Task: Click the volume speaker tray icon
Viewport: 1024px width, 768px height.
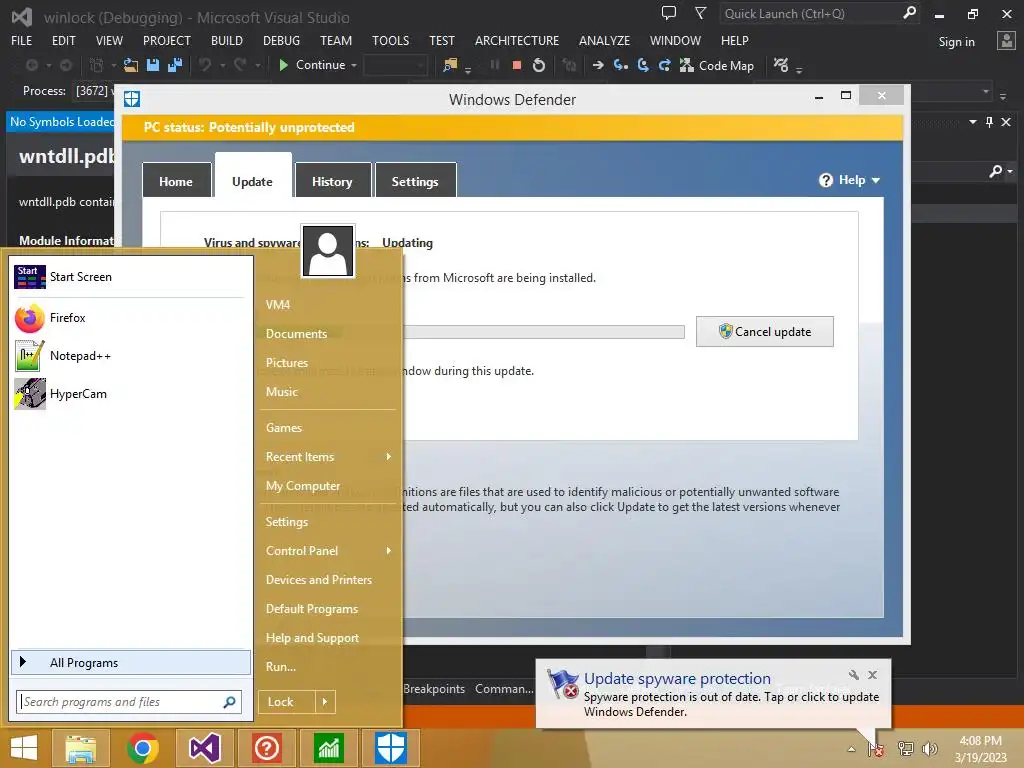Action: click(930, 749)
